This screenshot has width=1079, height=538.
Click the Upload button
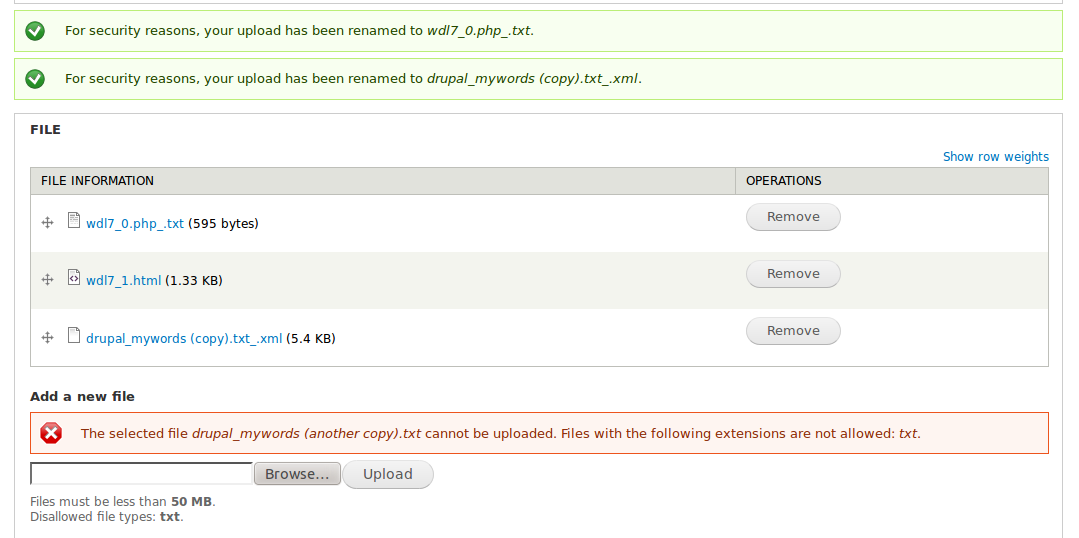pyautogui.click(x=388, y=474)
